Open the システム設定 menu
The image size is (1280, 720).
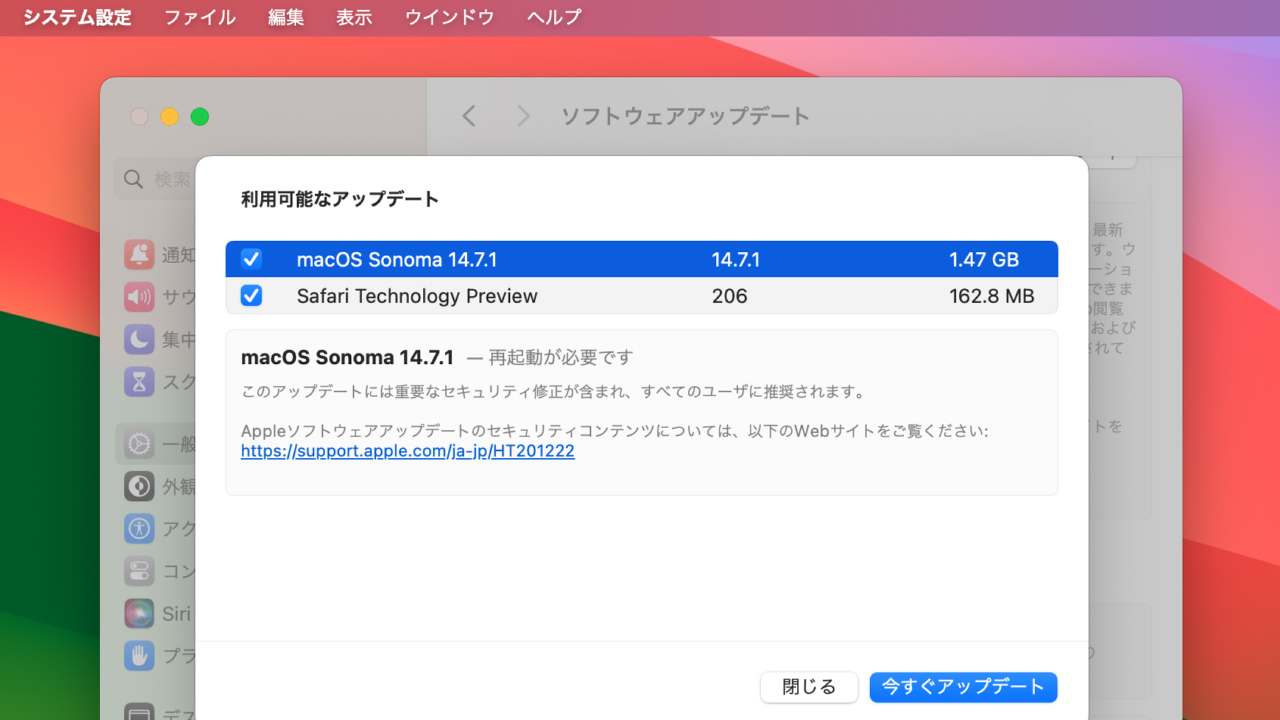pyautogui.click(x=77, y=17)
